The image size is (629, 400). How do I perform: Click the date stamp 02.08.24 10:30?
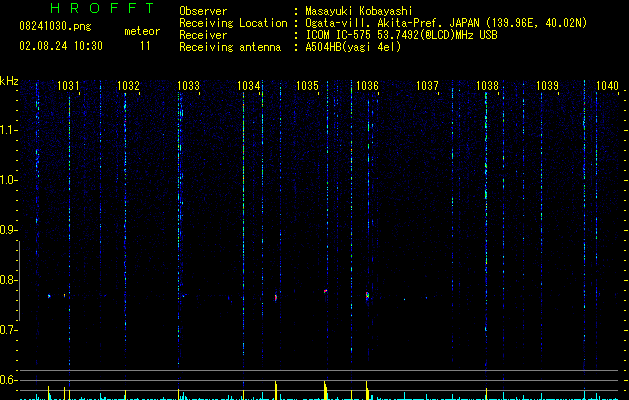pyautogui.click(x=61, y=46)
